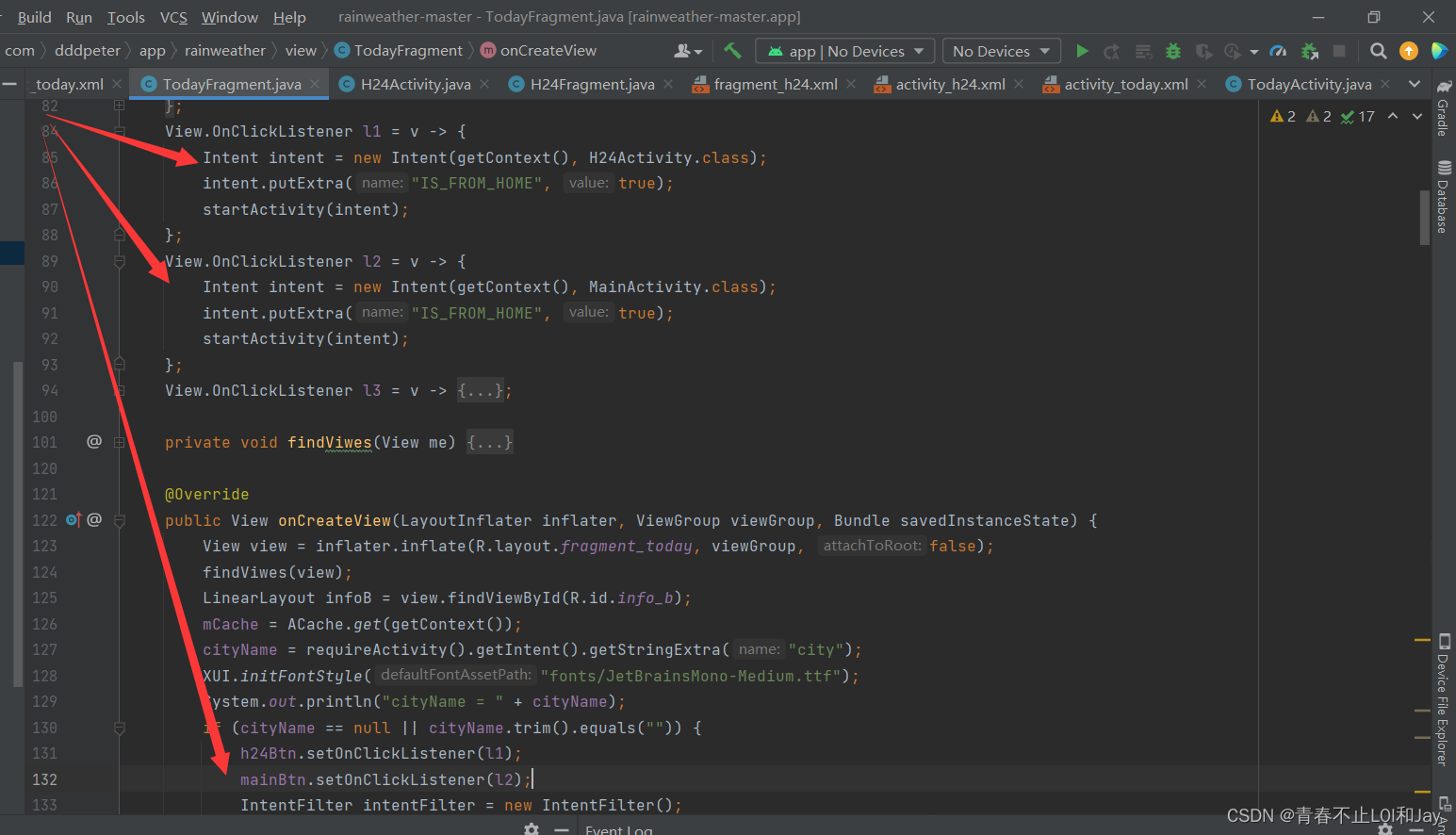Expand folded block at line 82

119,106
